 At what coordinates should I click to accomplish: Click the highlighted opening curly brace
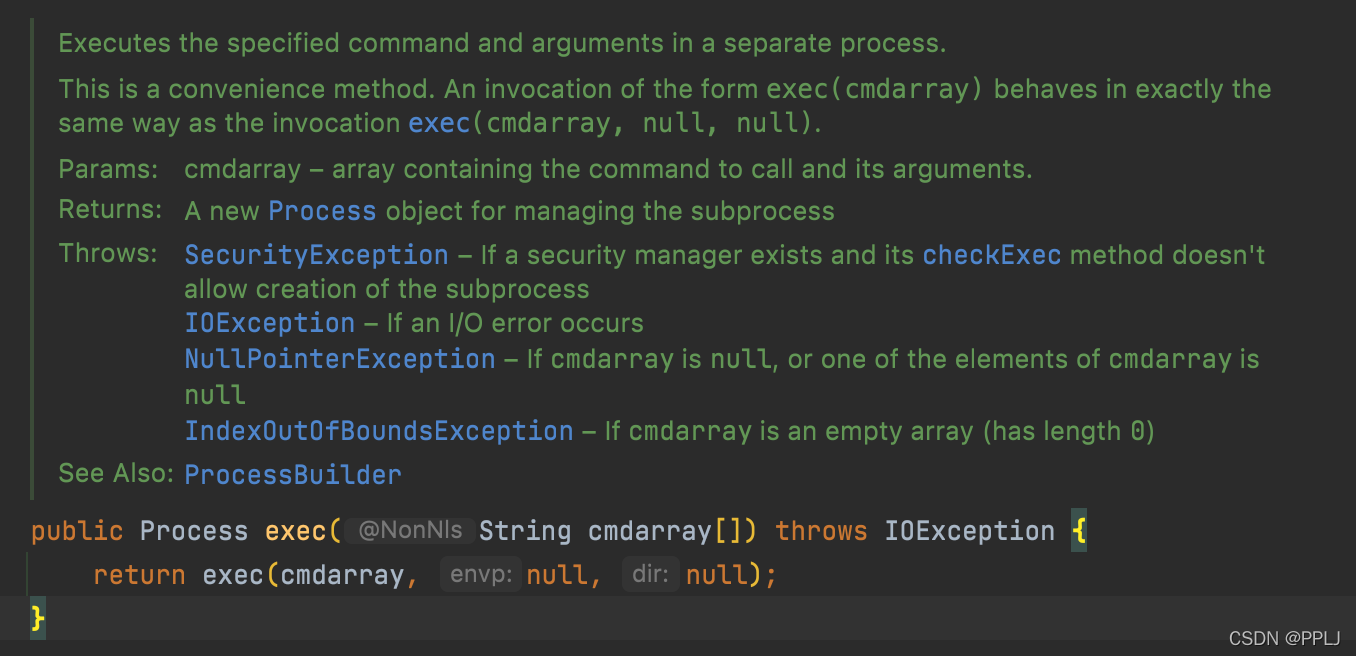tap(1079, 531)
